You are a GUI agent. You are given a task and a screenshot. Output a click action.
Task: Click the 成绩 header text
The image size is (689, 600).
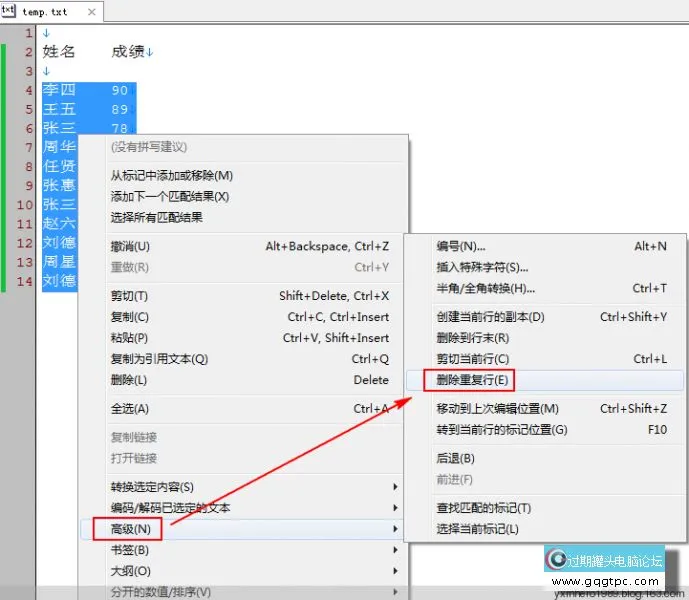[x=127, y=52]
